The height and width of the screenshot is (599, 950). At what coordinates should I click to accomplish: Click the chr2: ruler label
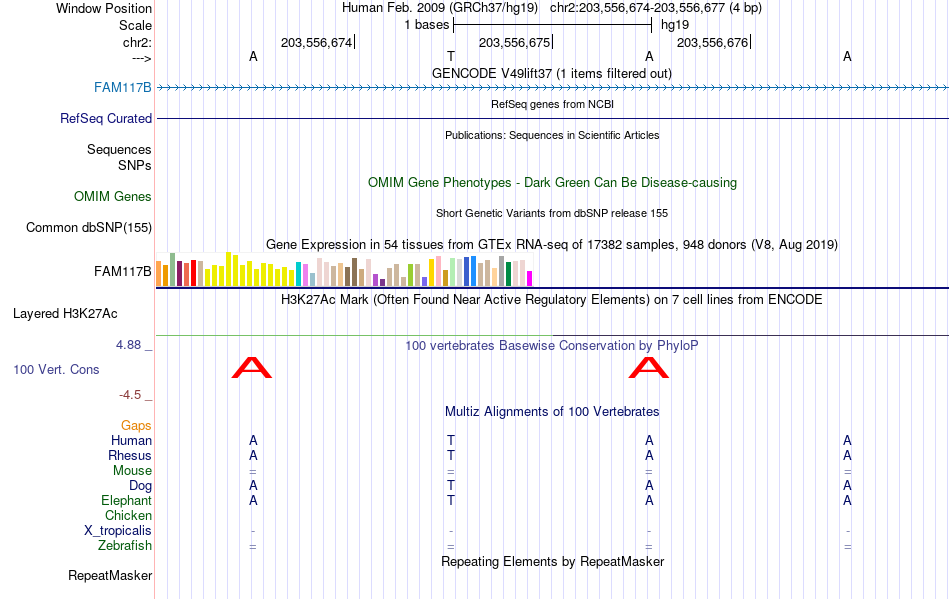(137, 42)
